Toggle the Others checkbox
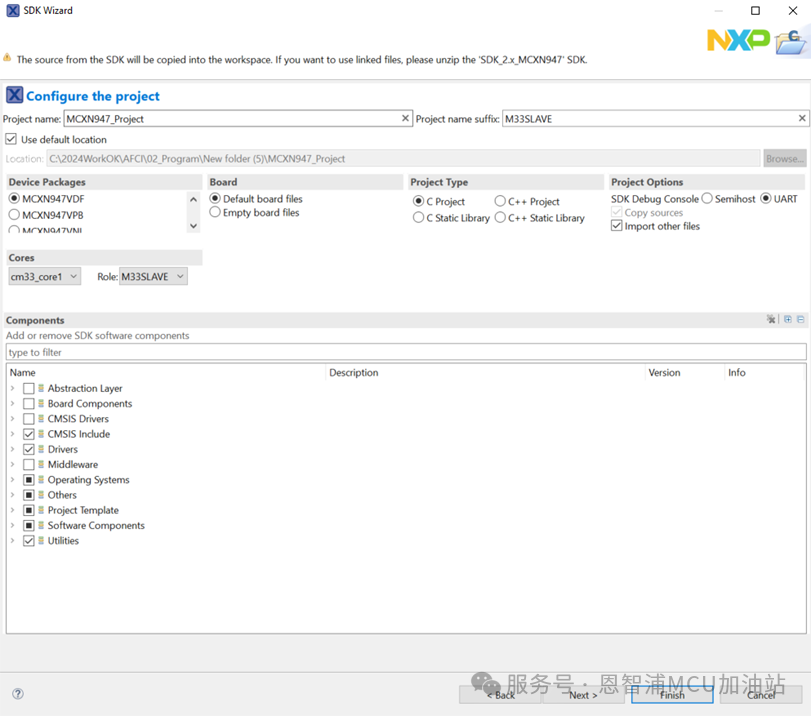 click(29, 495)
